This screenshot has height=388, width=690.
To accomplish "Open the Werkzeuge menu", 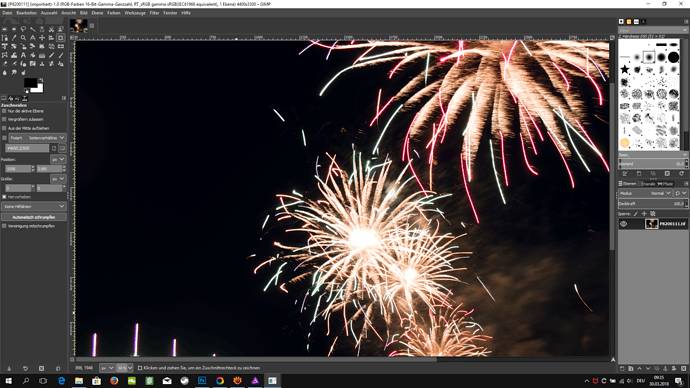I will click(x=135, y=13).
